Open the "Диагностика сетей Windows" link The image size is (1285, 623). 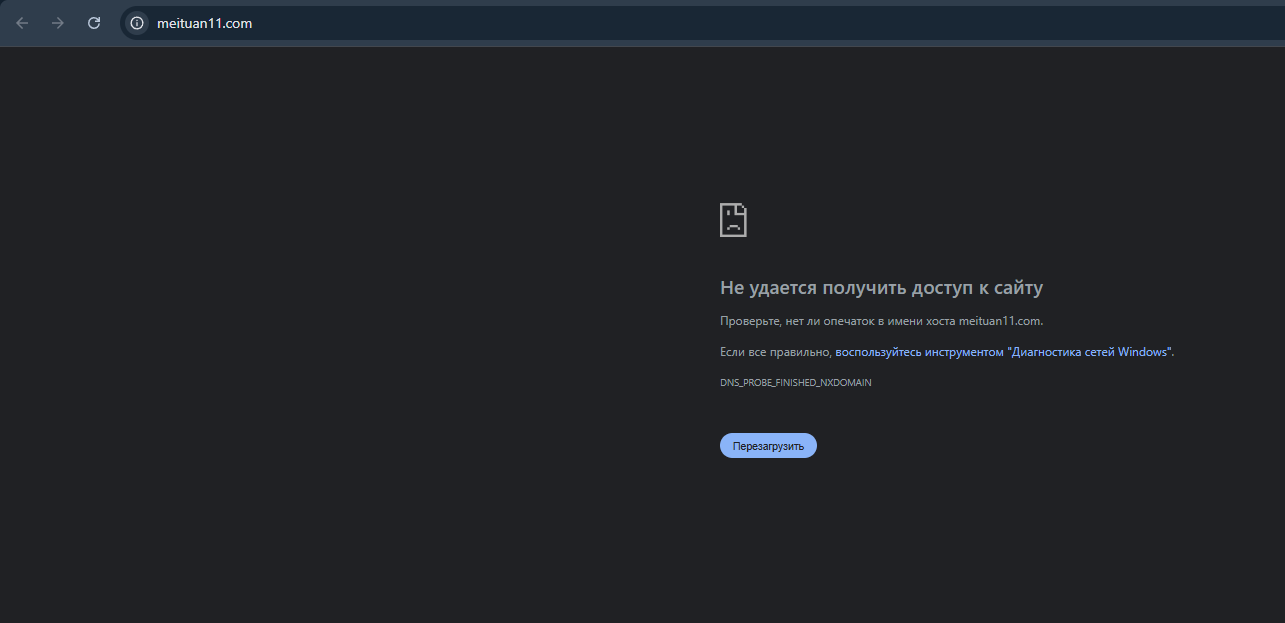1003,352
